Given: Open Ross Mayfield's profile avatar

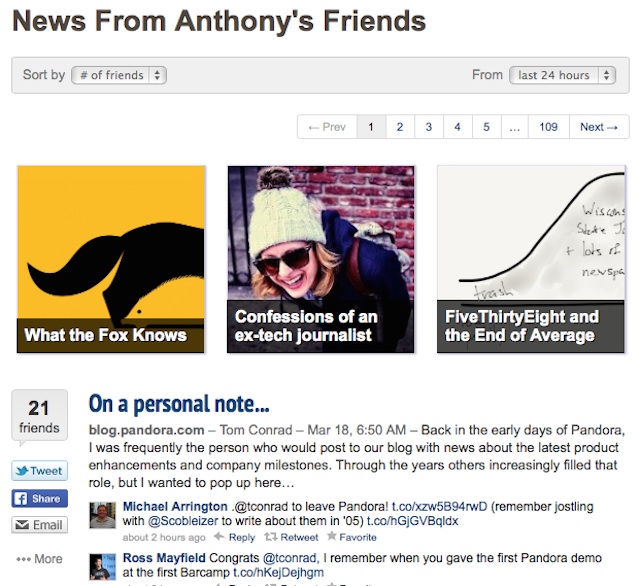Looking at the screenshot, I should [102, 567].
